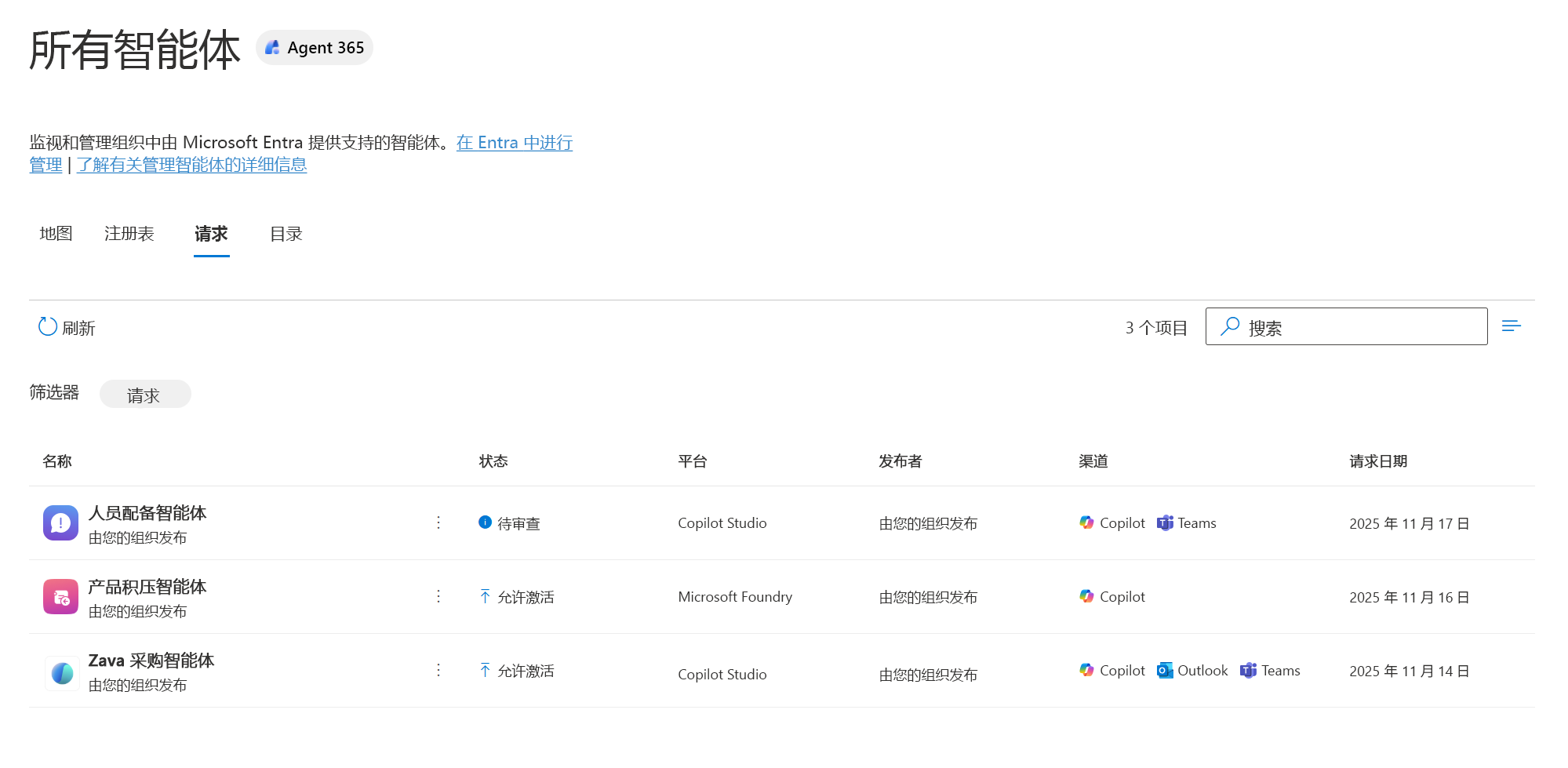Viewport: 1568px width, 768px height.
Task: Click Copilot icon in 人员配备智能体 row
Action: click(x=1086, y=522)
